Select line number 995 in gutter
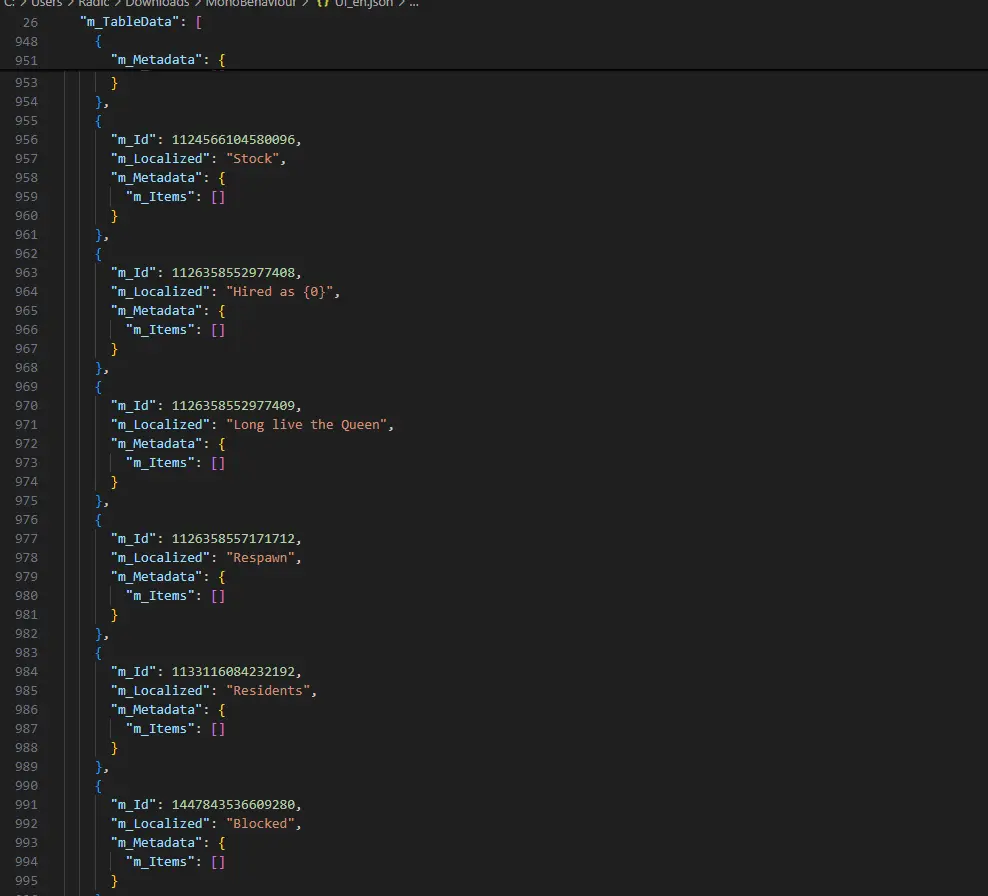Viewport: 988px width, 896px height. [x=26, y=881]
